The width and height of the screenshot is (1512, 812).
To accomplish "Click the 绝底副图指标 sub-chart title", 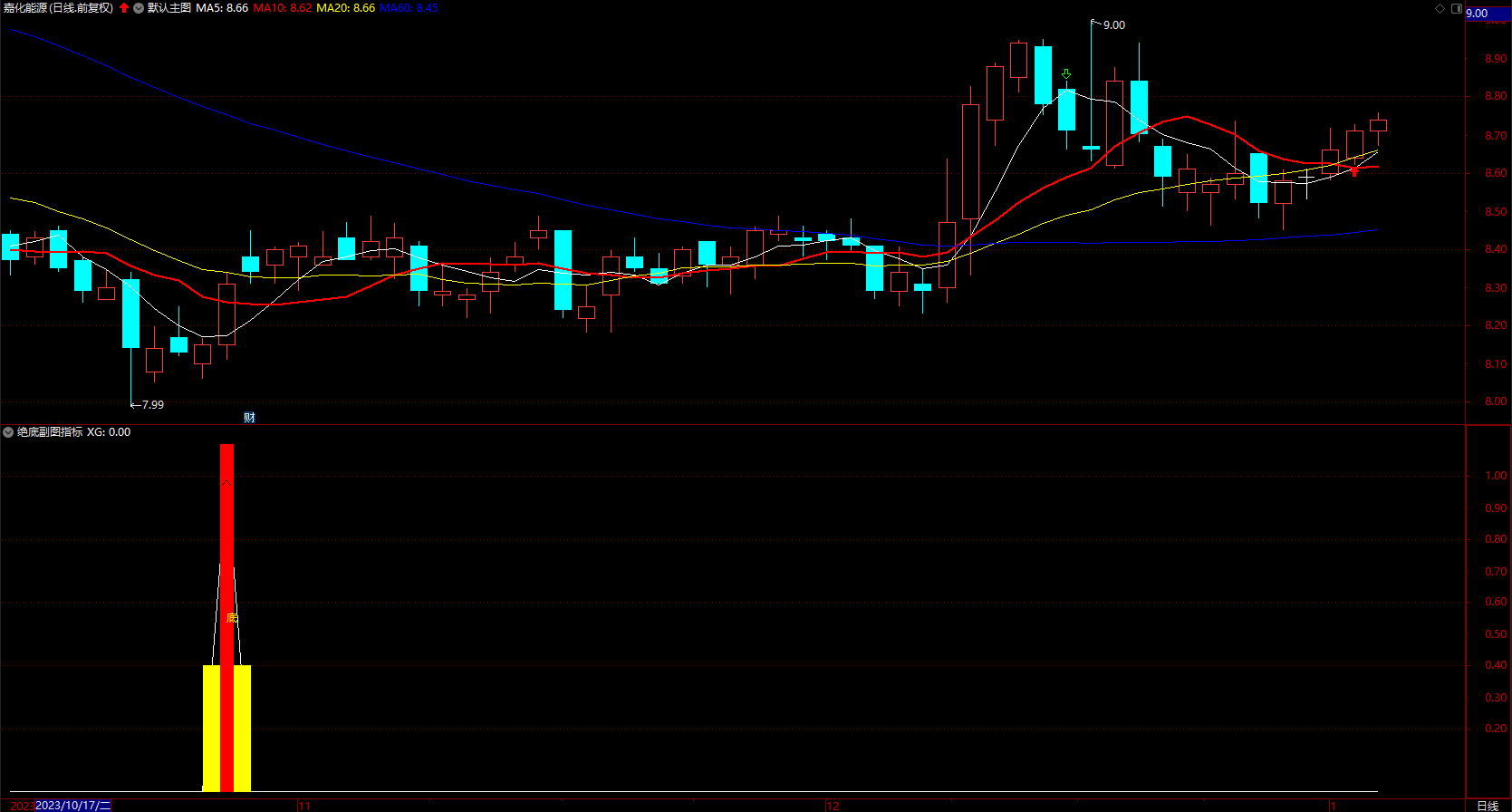I will (50, 432).
